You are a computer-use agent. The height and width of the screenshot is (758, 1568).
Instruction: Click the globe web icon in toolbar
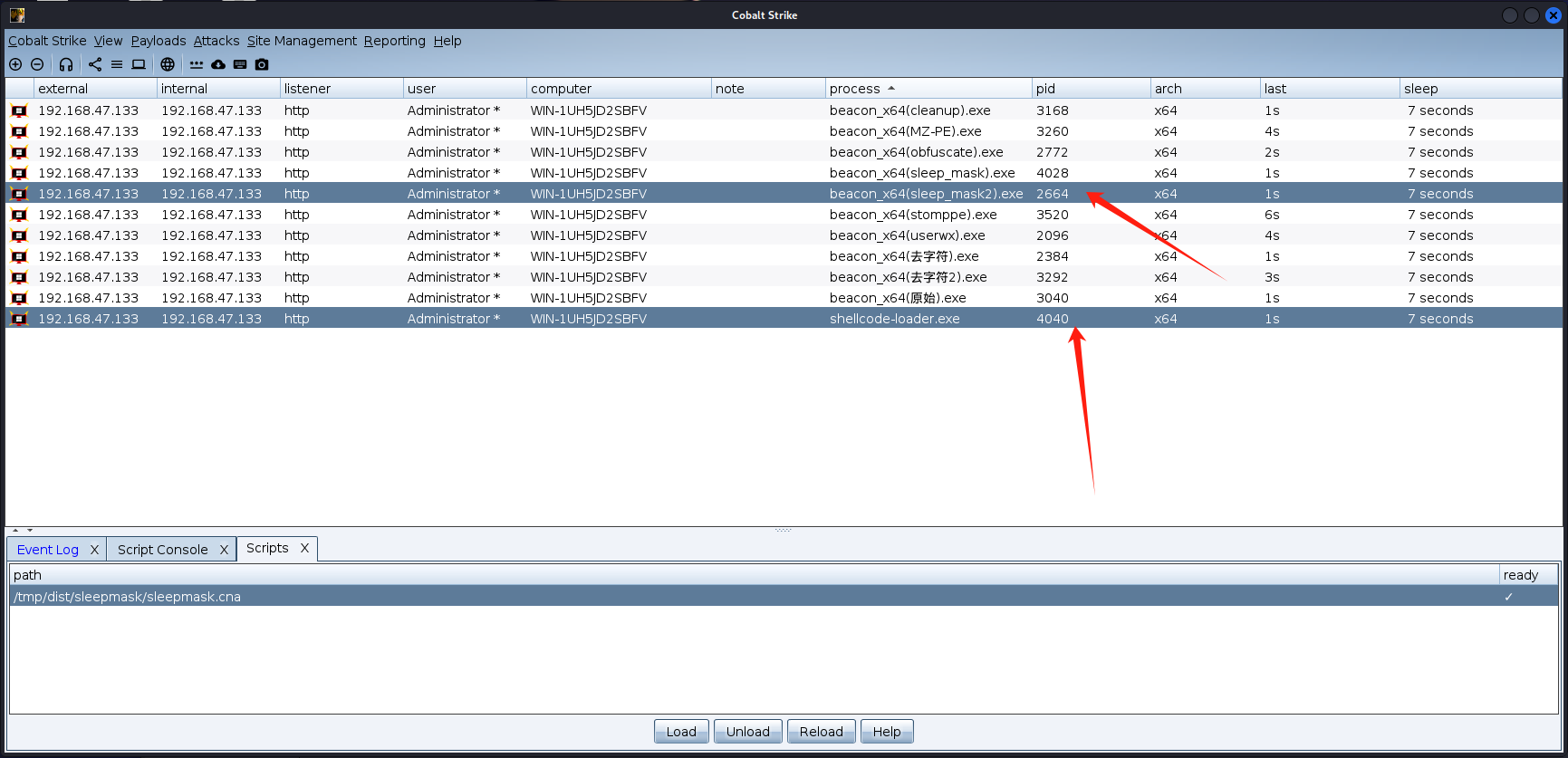tap(168, 64)
